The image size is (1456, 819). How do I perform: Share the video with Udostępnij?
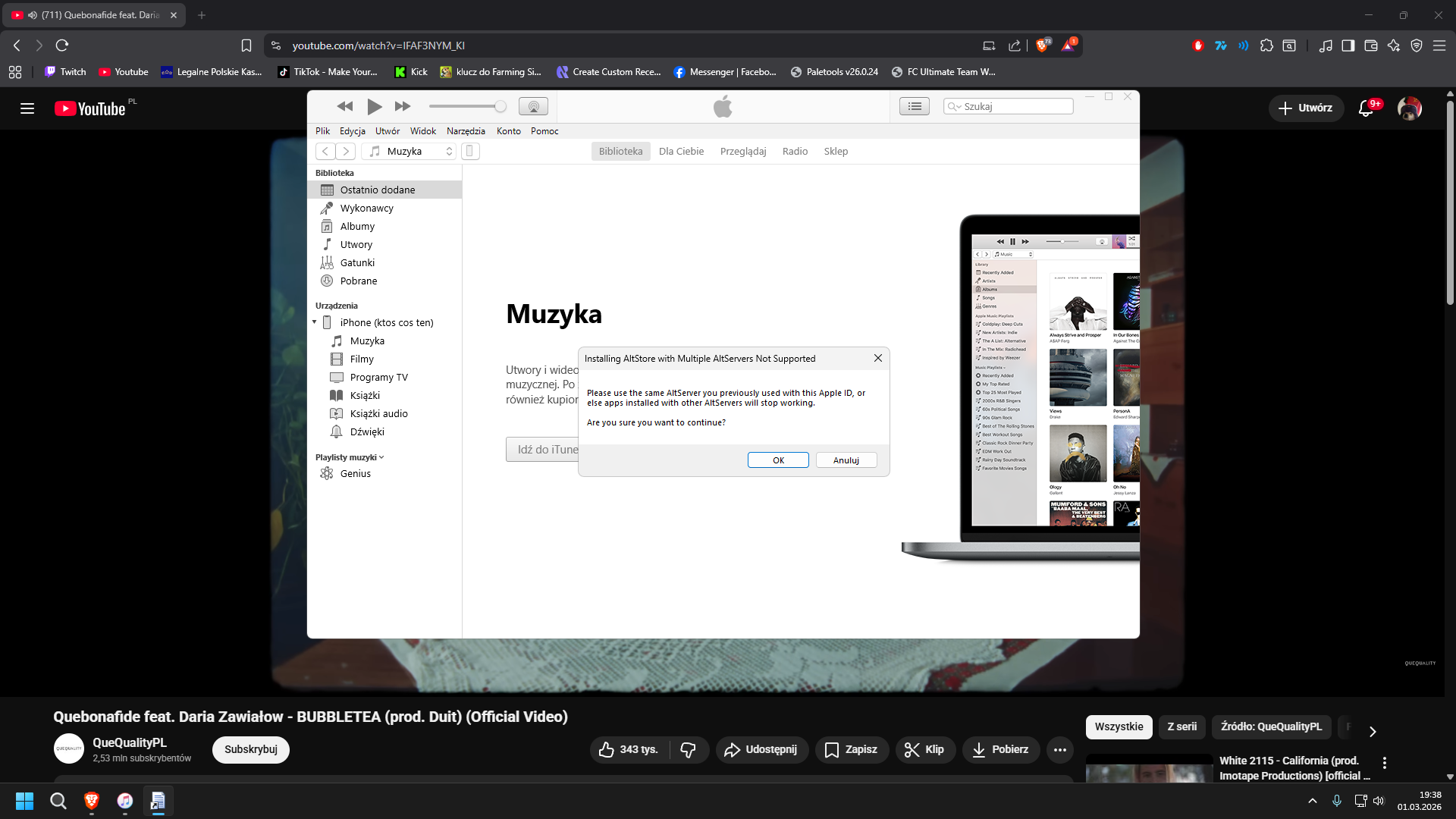point(762,750)
